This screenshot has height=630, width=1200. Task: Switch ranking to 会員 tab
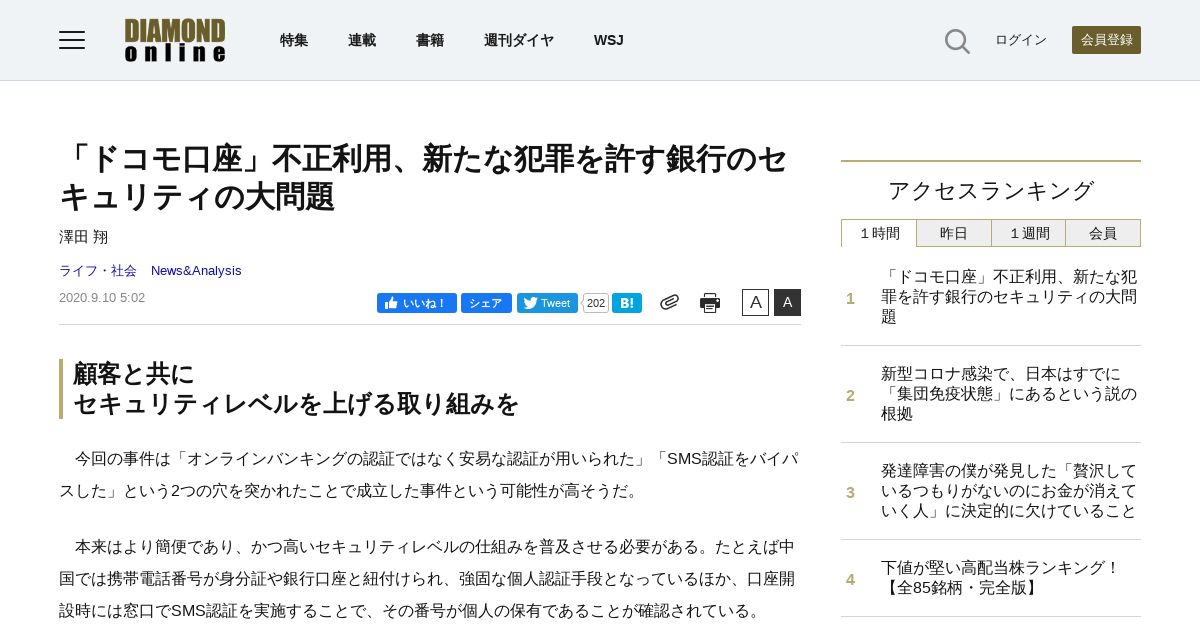[x=1103, y=233]
